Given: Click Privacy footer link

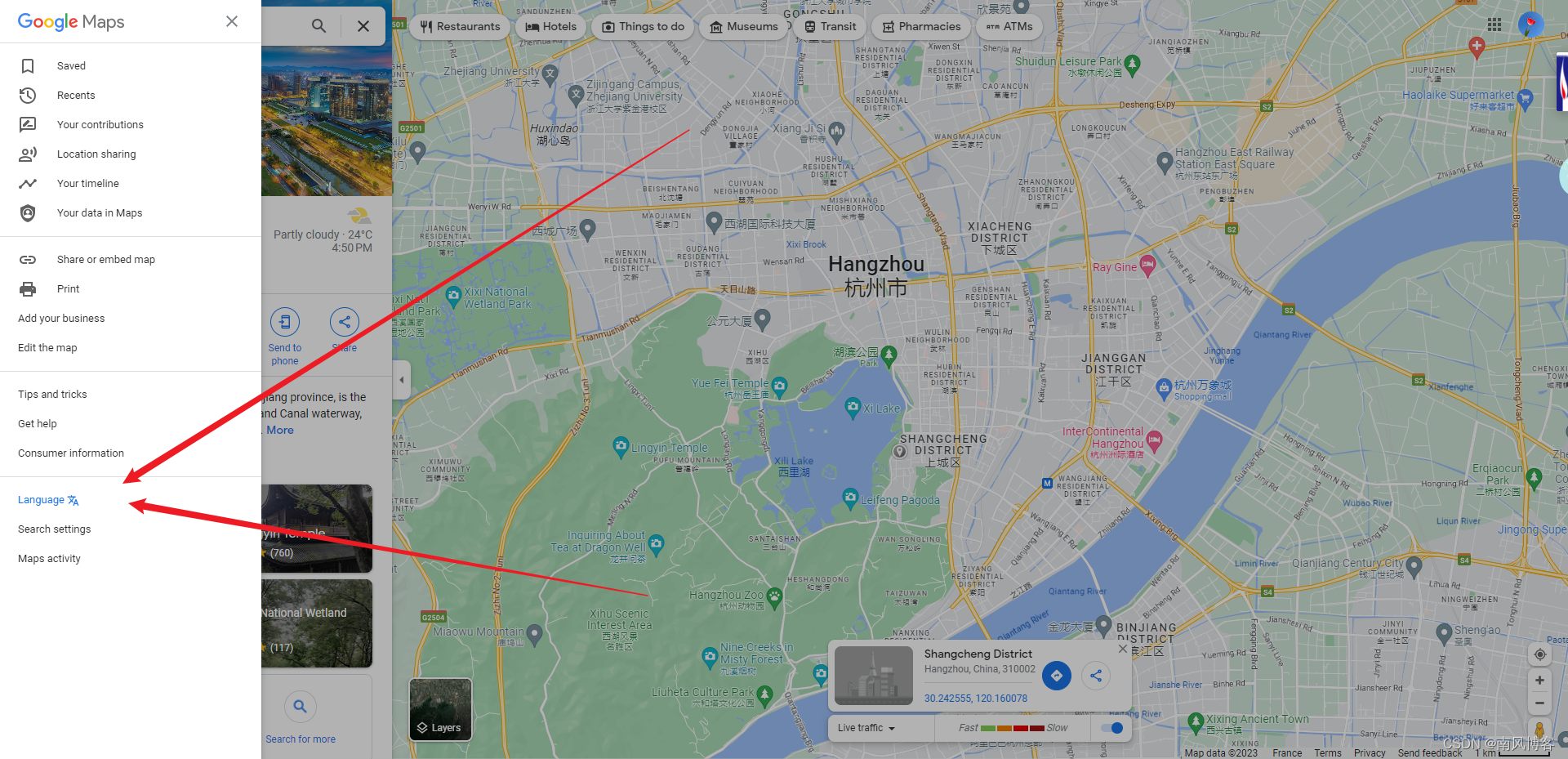Looking at the screenshot, I should (x=1370, y=753).
